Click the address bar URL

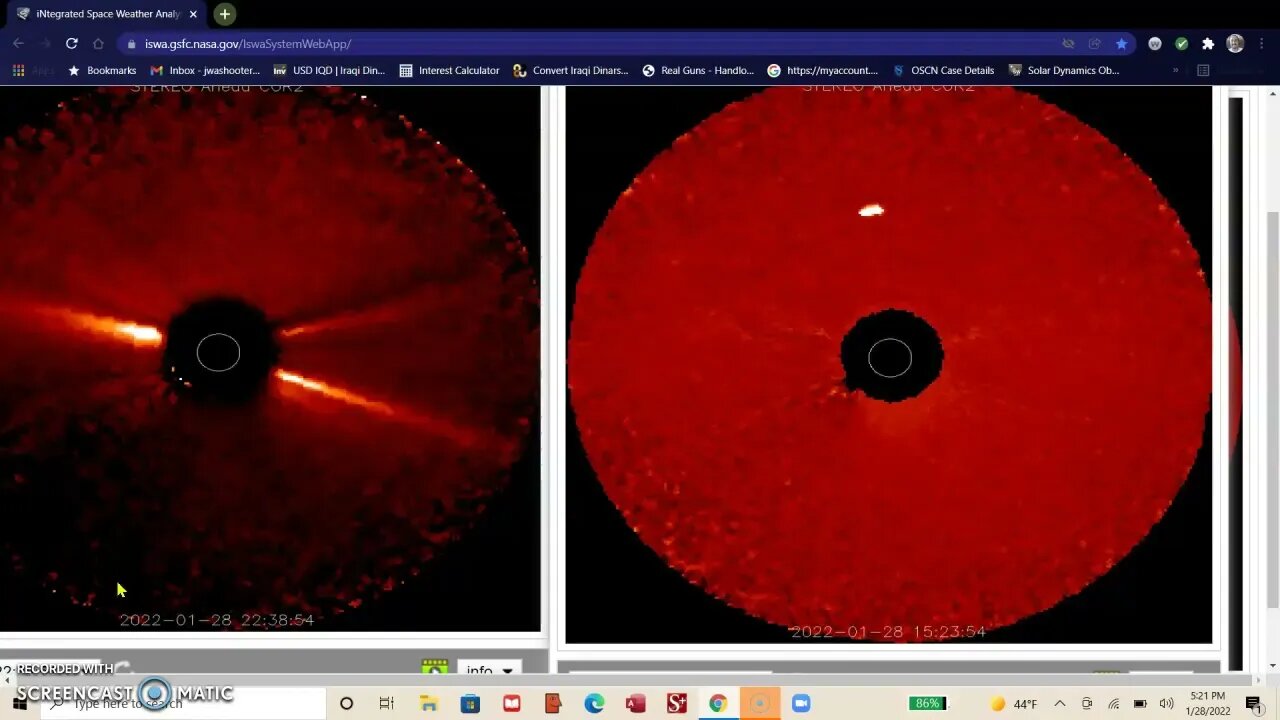[248, 44]
